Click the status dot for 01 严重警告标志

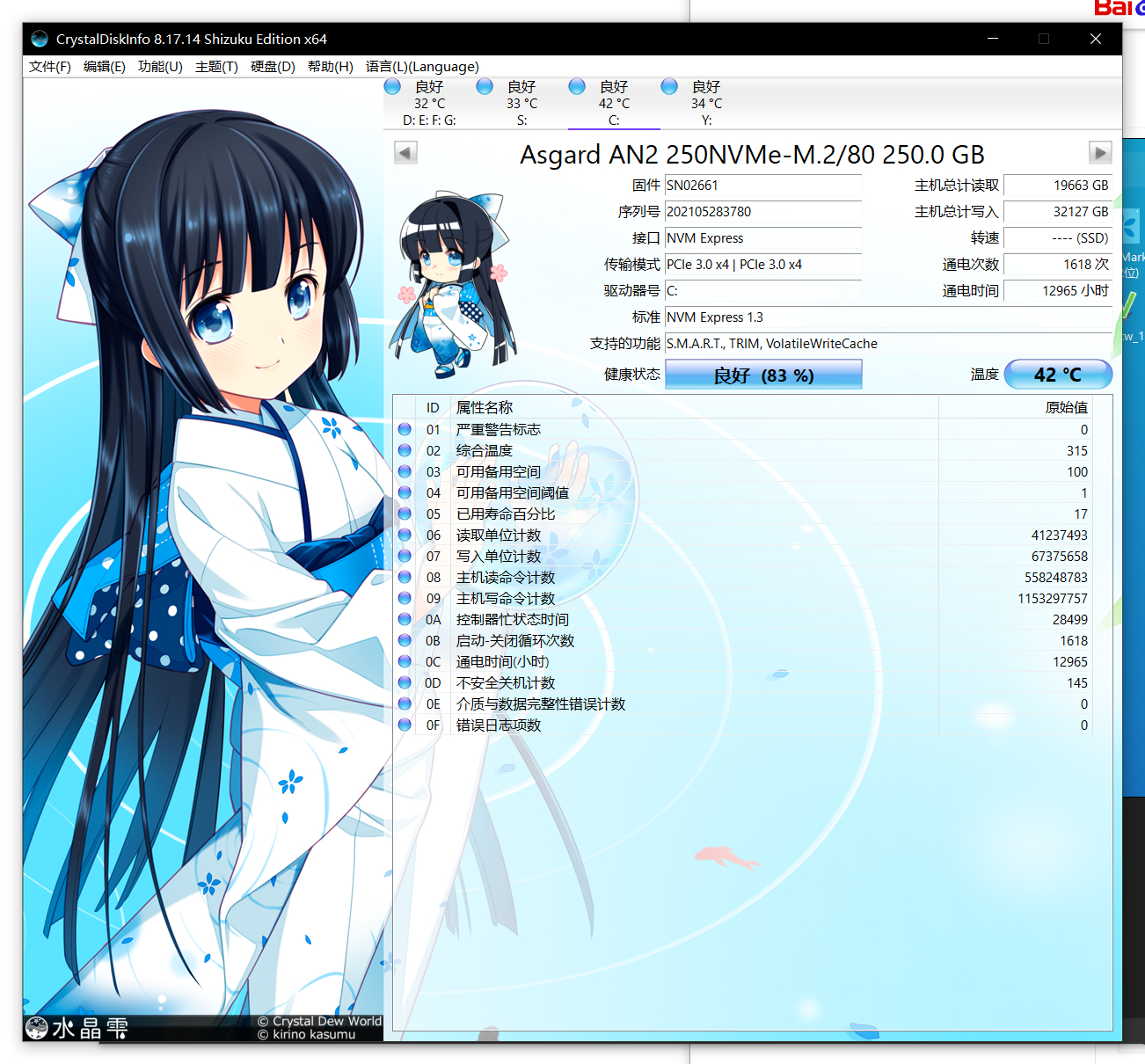pyautogui.click(x=405, y=429)
